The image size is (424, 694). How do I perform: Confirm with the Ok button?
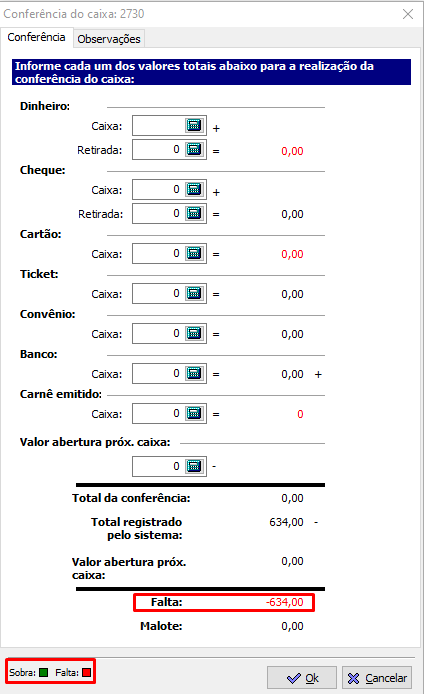click(x=302, y=678)
